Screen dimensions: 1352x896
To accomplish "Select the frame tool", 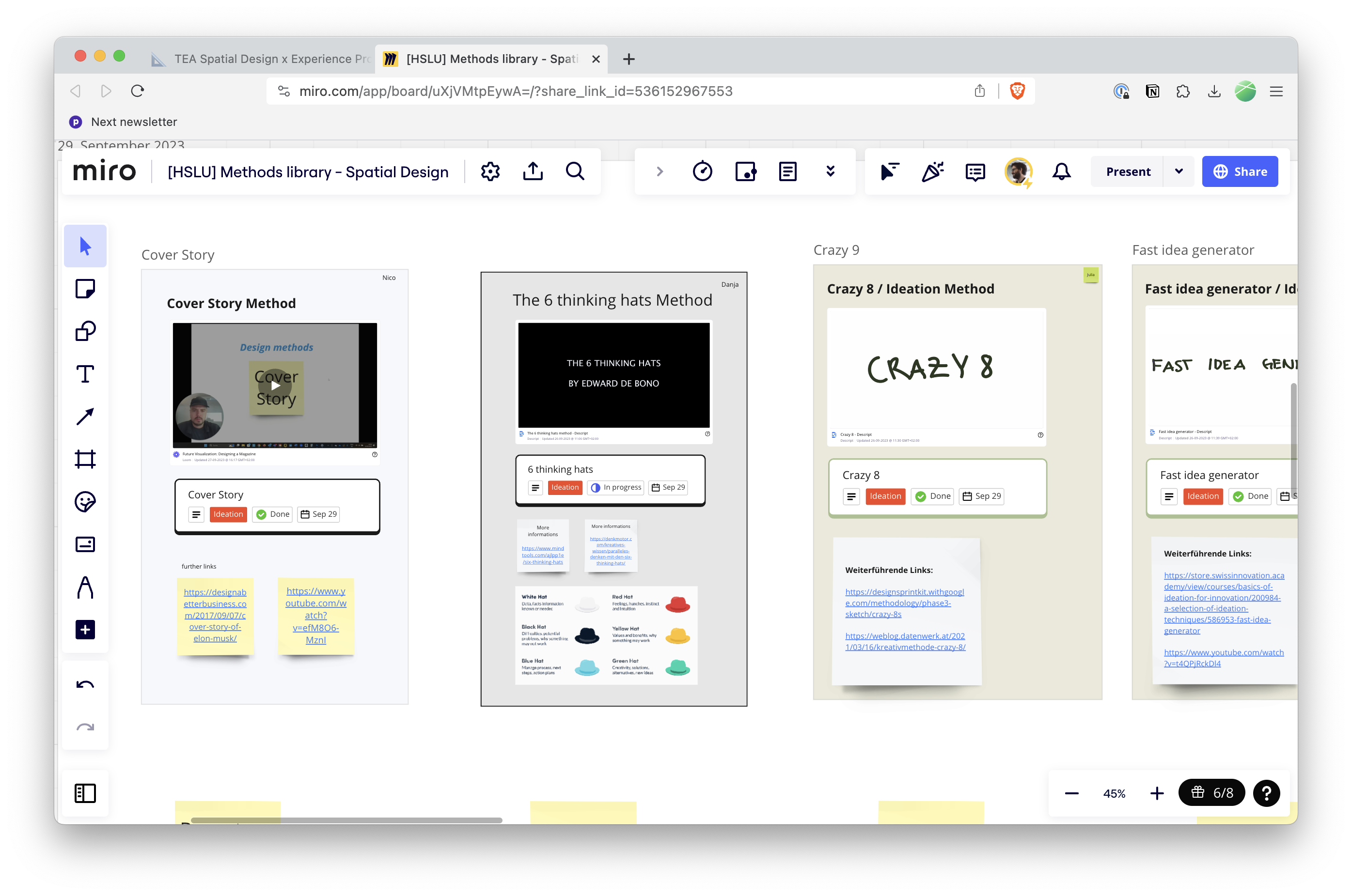I will [85, 459].
